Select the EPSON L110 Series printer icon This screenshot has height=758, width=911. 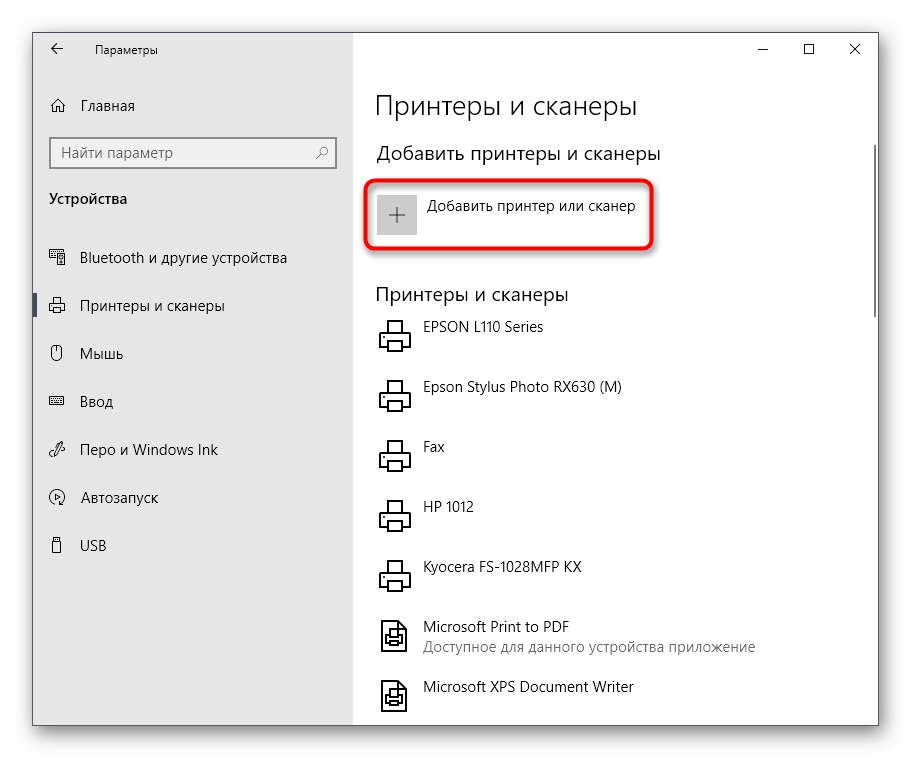pyautogui.click(x=394, y=335)
